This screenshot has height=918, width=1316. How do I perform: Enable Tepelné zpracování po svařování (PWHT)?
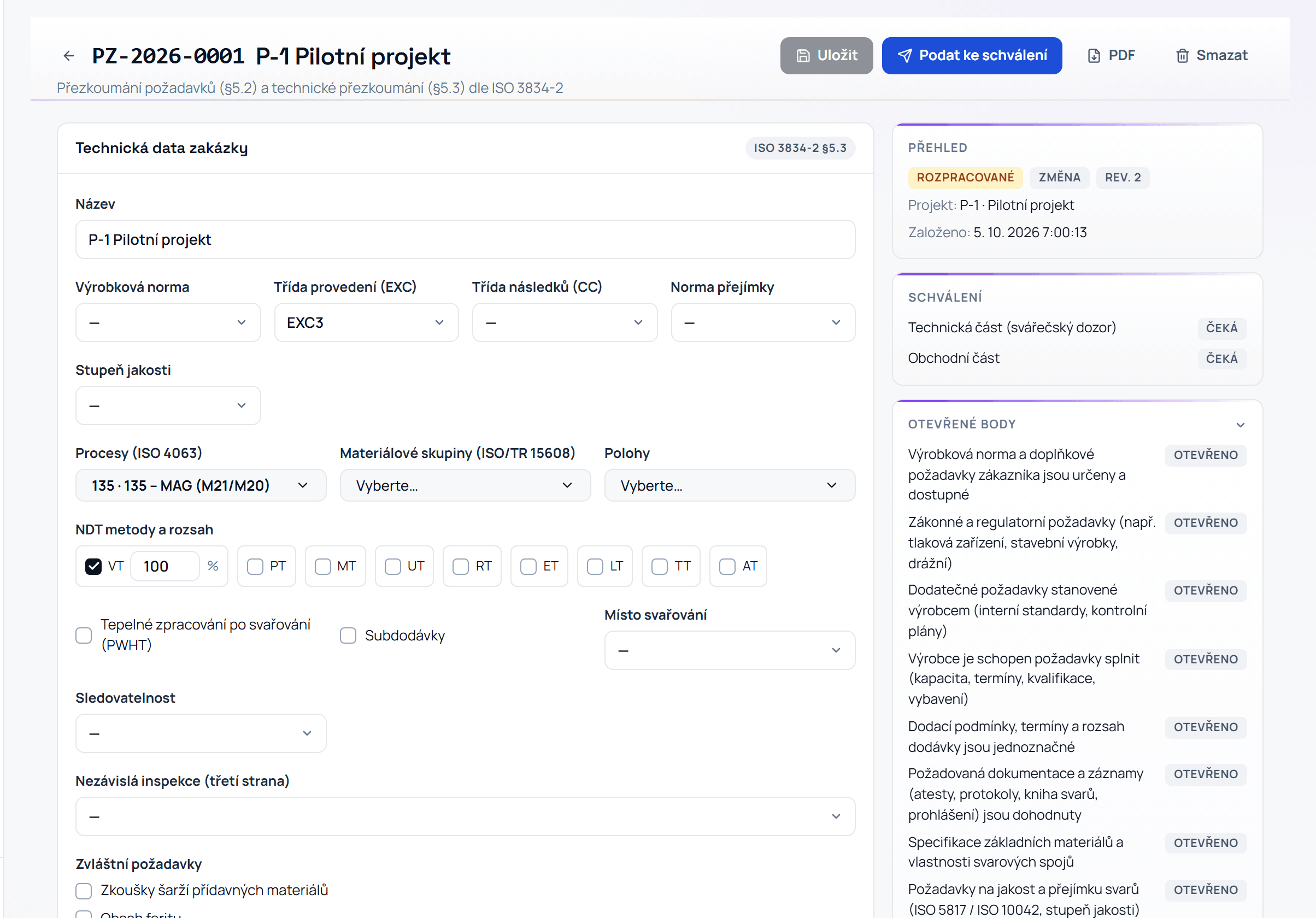[x=84, y=635]
